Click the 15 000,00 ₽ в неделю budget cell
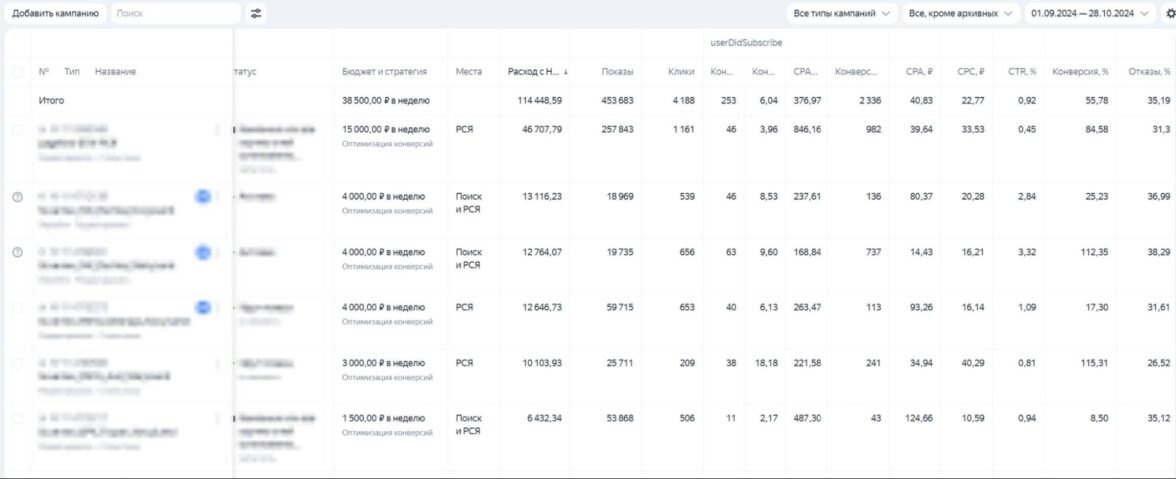 coord(386,130)
